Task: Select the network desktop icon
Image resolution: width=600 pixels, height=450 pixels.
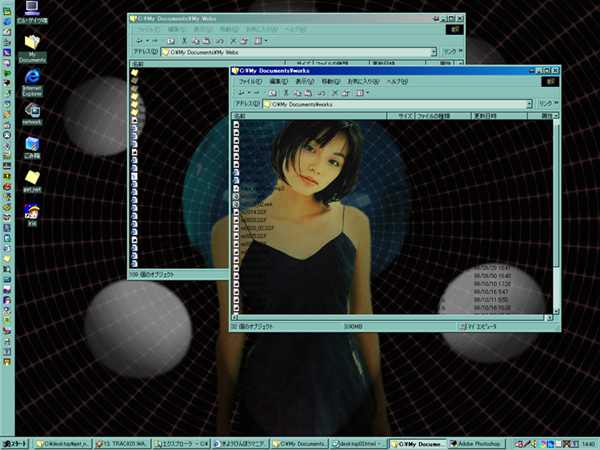Action: [x=32, y=114]
